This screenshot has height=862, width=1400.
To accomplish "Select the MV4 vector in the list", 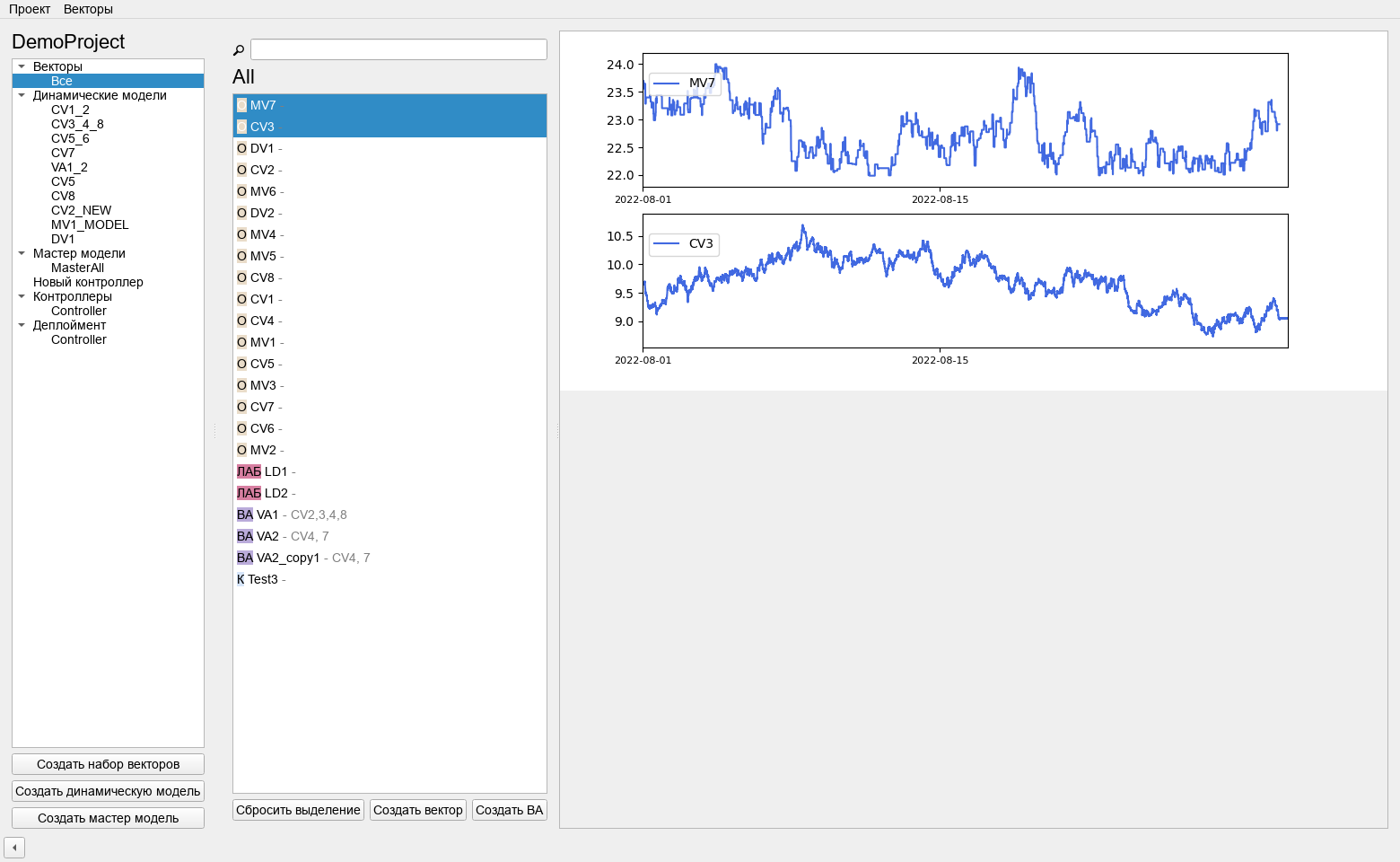I will [389, 234].
